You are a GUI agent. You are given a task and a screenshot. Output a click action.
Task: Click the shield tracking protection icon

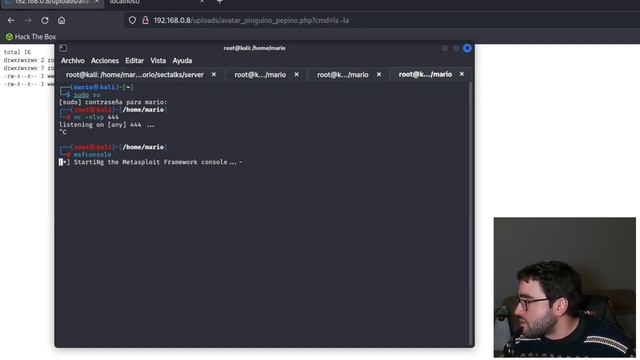pyautogui.click(x=132, y=20)
